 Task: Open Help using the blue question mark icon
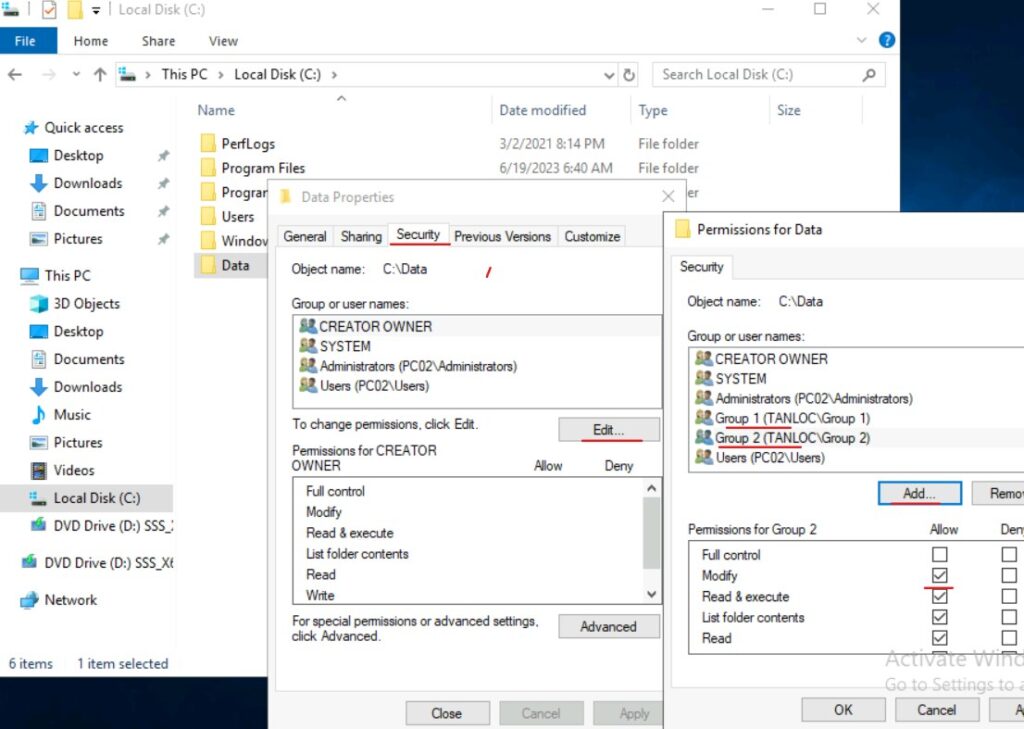(x=885, y=40)
